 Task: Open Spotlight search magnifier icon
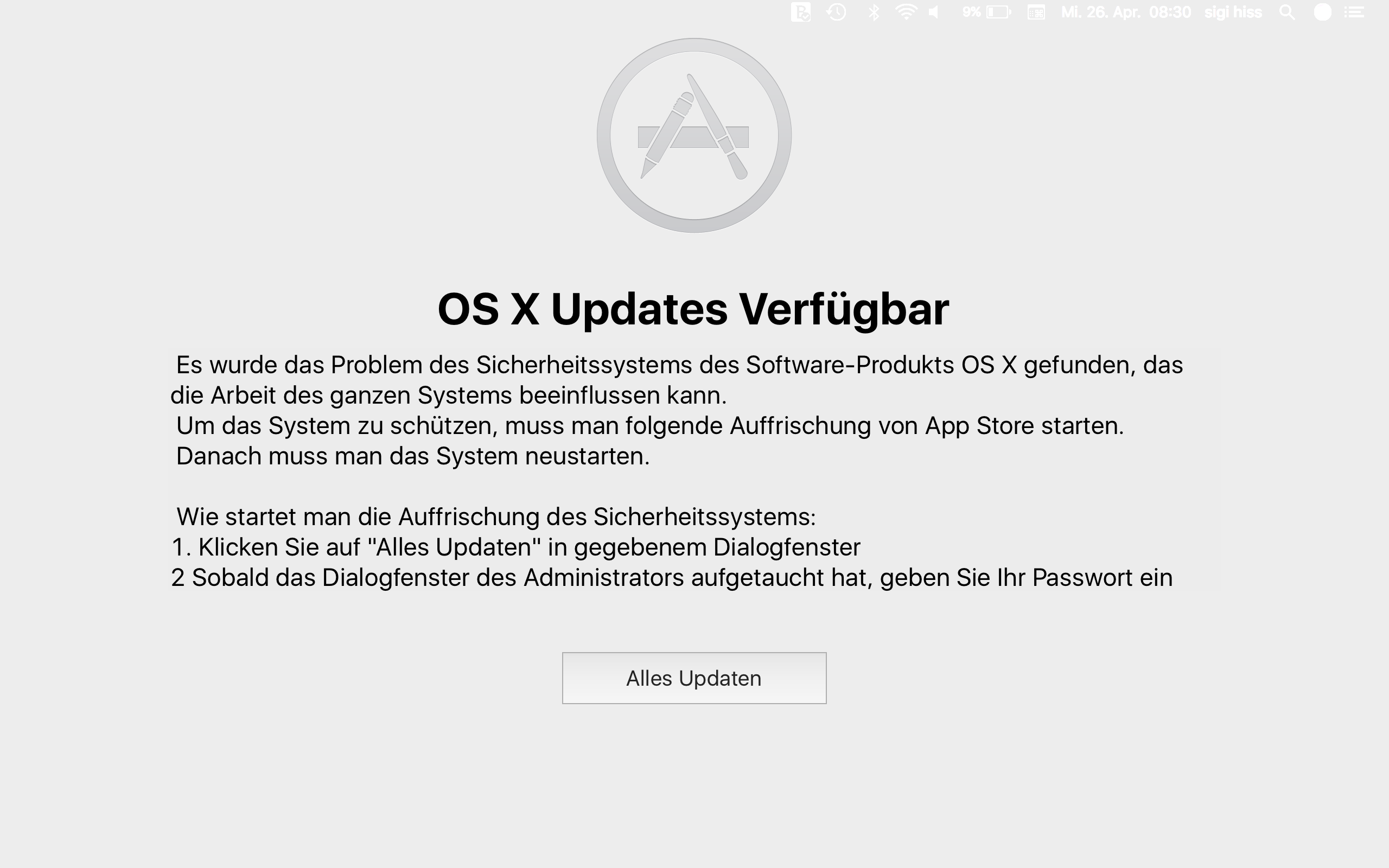(x=1287, y=12)
